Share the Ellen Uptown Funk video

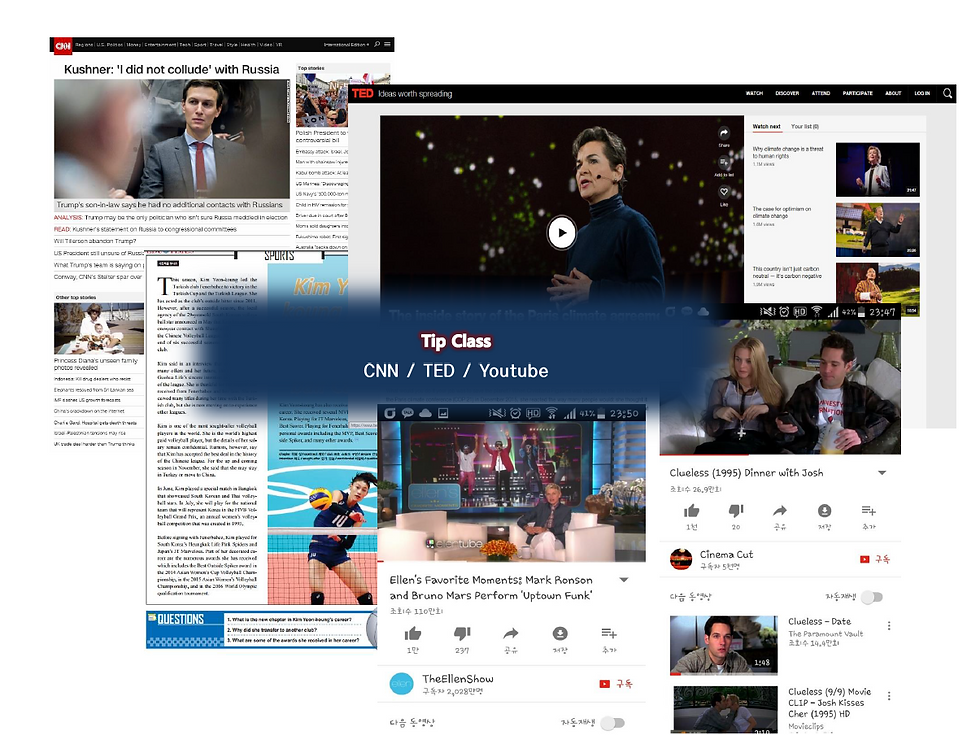(x=511, y=634)
